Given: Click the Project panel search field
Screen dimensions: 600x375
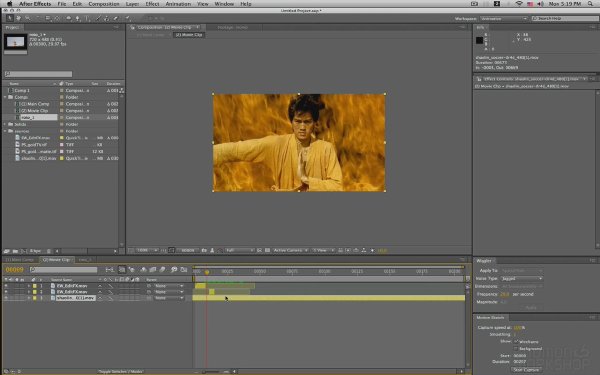Looking at the screenshot, I should (x=38, y=74).
